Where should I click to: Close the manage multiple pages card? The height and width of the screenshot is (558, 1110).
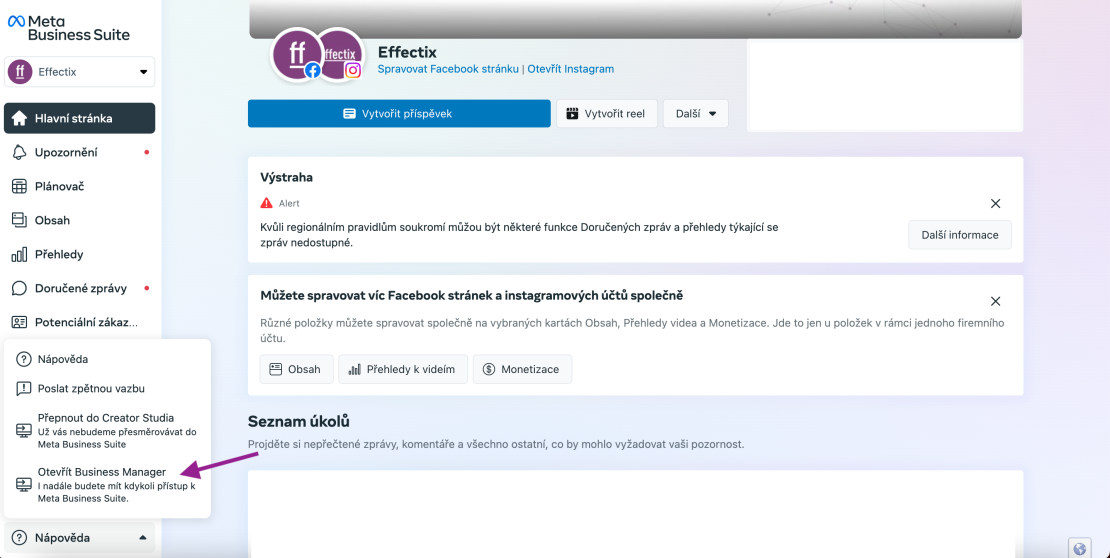[995, 302]
